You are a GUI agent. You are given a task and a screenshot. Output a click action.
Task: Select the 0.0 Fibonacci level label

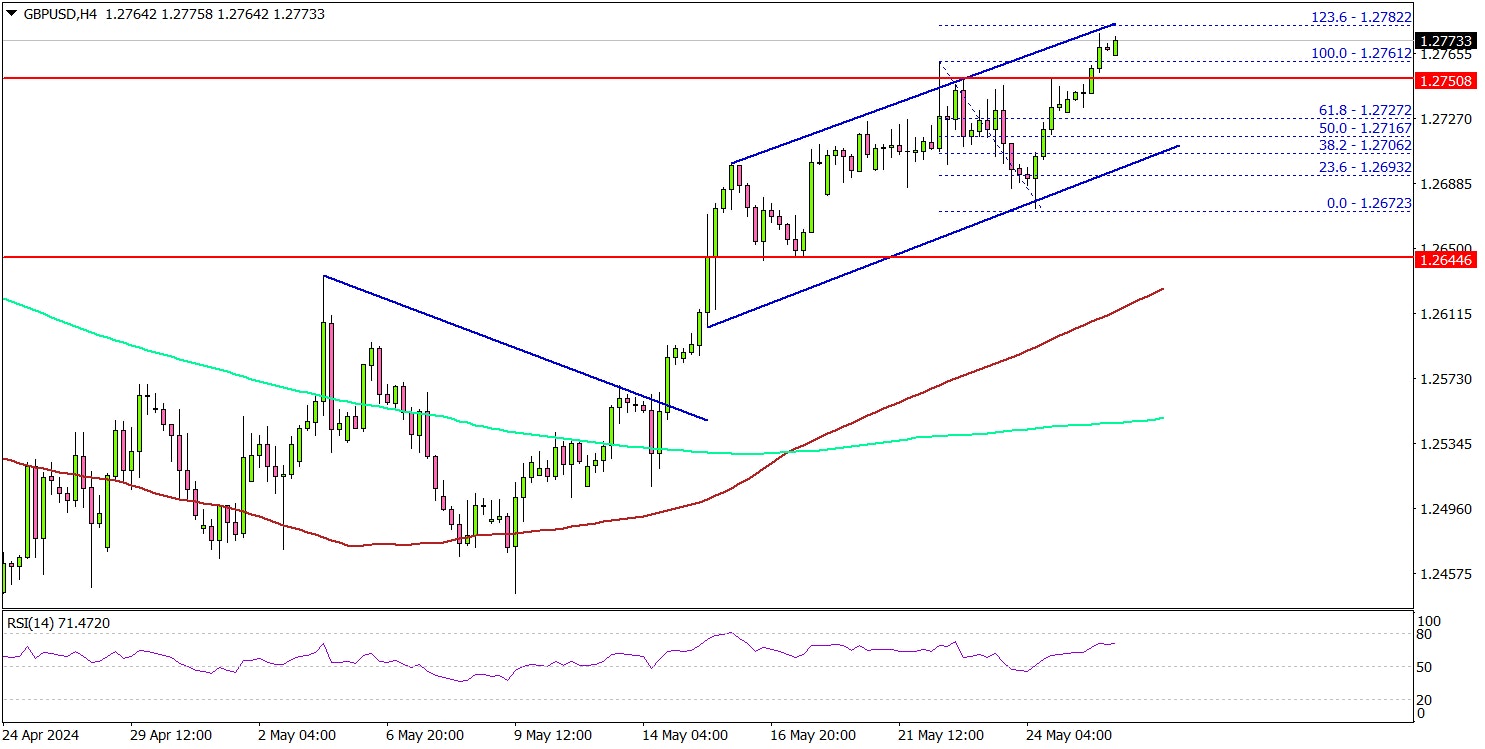(x=1368, y=203)
